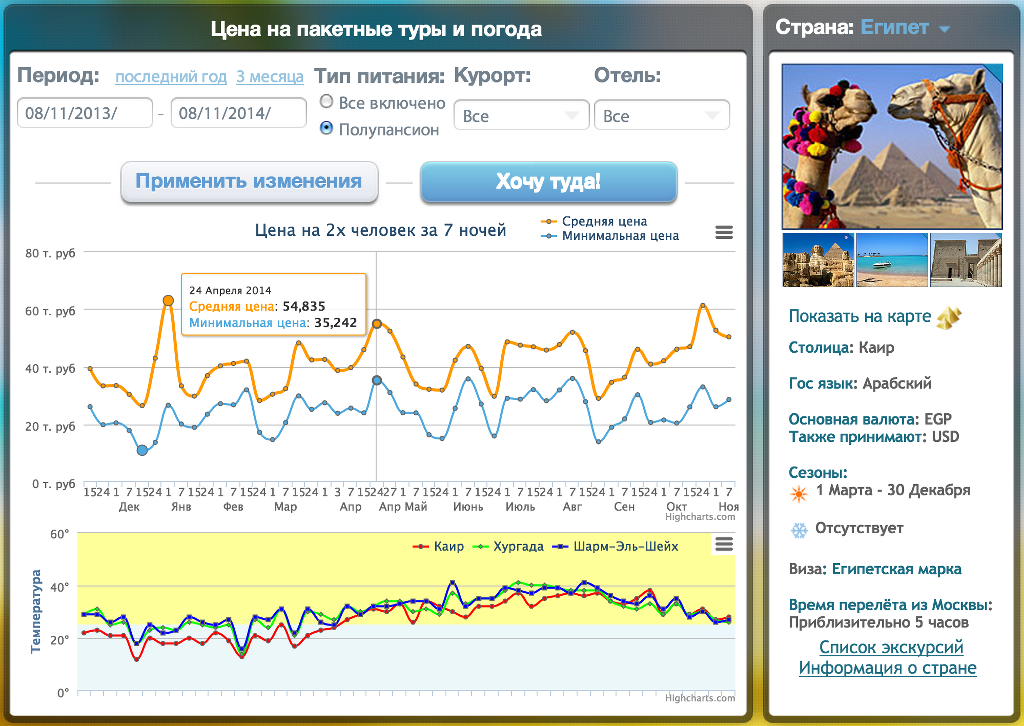Image resolution: width=1024 pixels, height=726 pixels.
Task: Click the последний год period link
Action: coord(171,77)
